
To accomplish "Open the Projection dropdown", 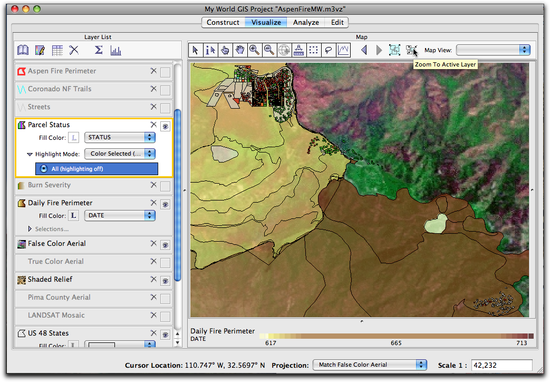I will [x=370, y=365].
